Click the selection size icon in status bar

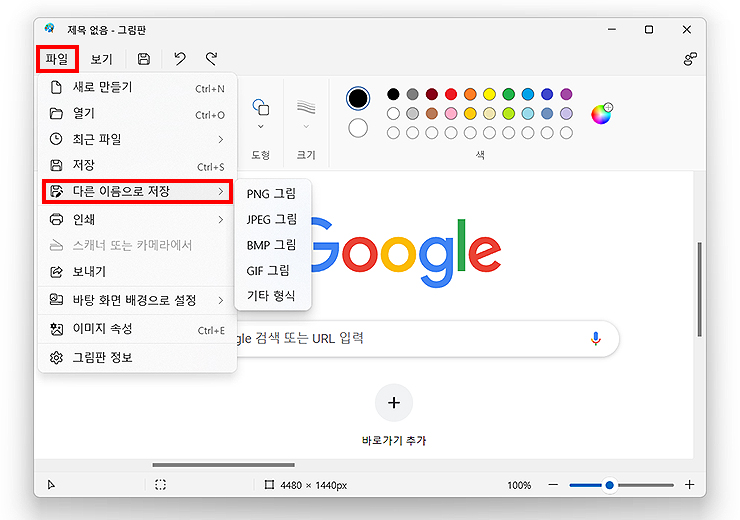160,485
